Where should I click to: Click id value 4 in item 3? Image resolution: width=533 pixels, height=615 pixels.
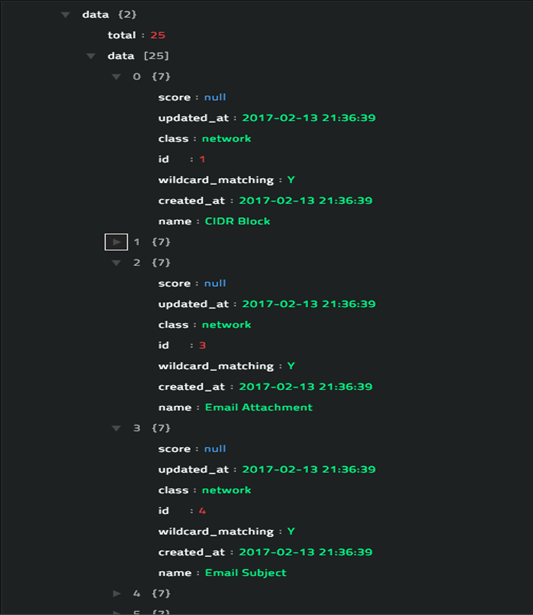coord(202,511)
